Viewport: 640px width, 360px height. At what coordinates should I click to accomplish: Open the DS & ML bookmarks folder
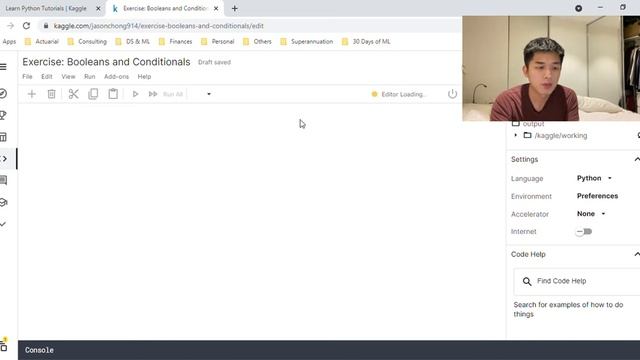pyautogui.click(x=133, y=42)
